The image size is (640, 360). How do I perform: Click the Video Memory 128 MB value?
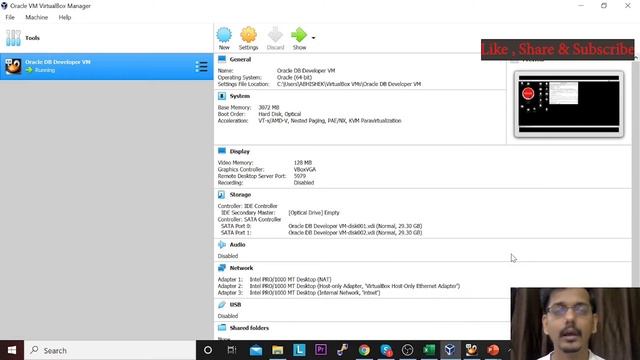coord(302,162)
